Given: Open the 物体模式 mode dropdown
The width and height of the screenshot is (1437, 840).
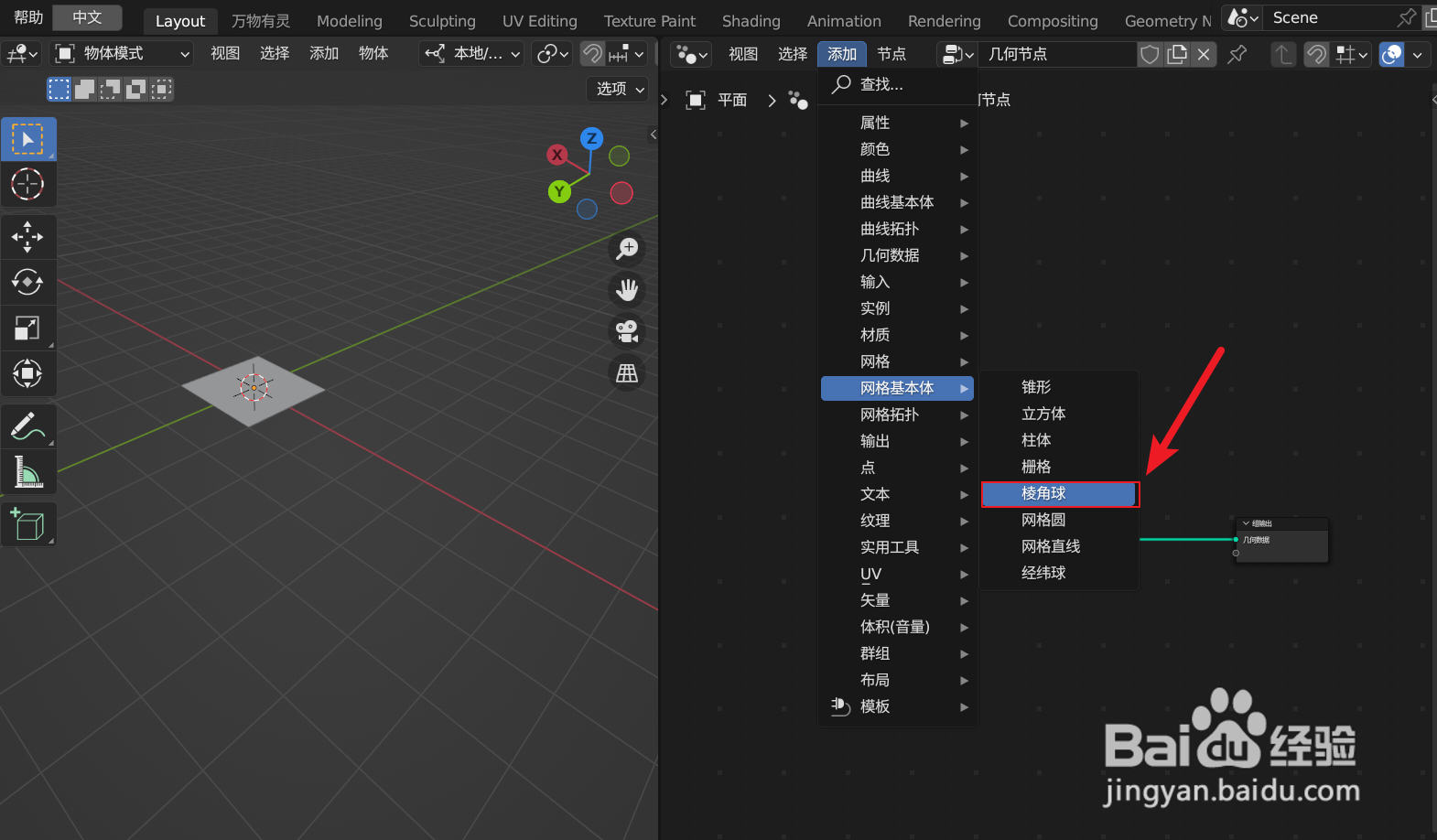Looking at the screenshot, I should [121, 54].
